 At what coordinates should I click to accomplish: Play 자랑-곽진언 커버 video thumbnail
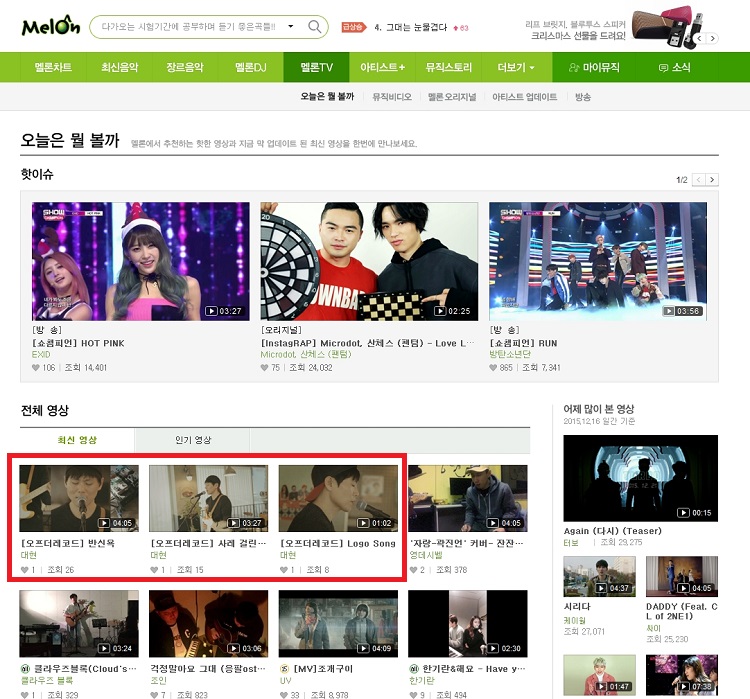coord(468,498)
